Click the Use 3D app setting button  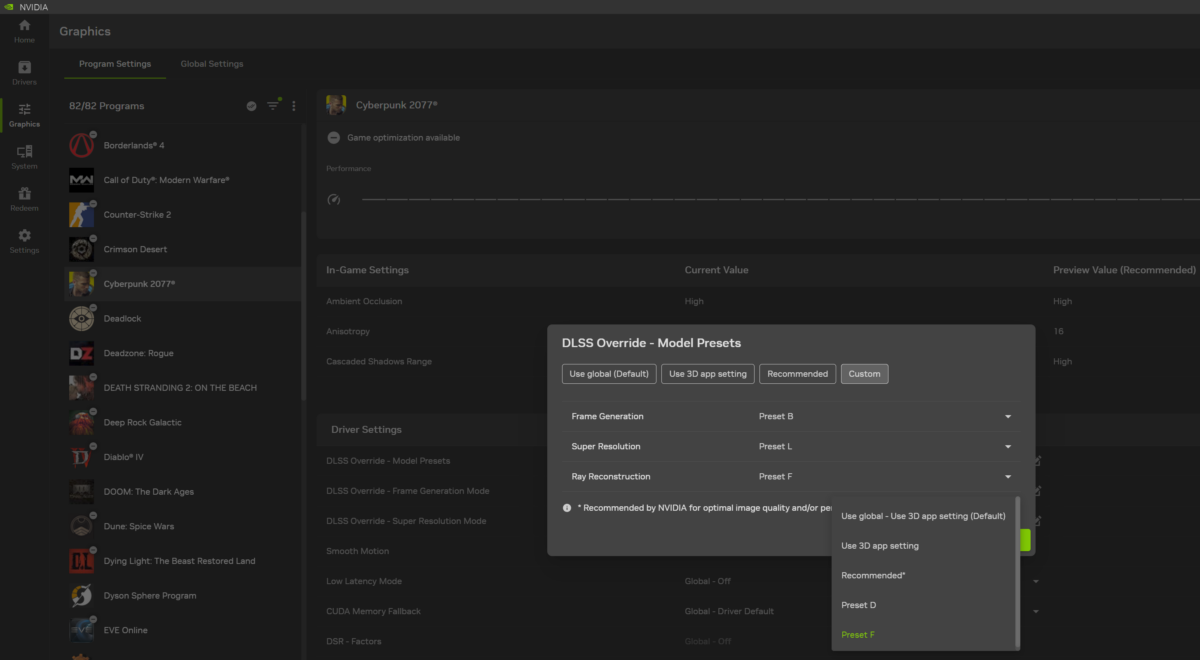(708, 374)
